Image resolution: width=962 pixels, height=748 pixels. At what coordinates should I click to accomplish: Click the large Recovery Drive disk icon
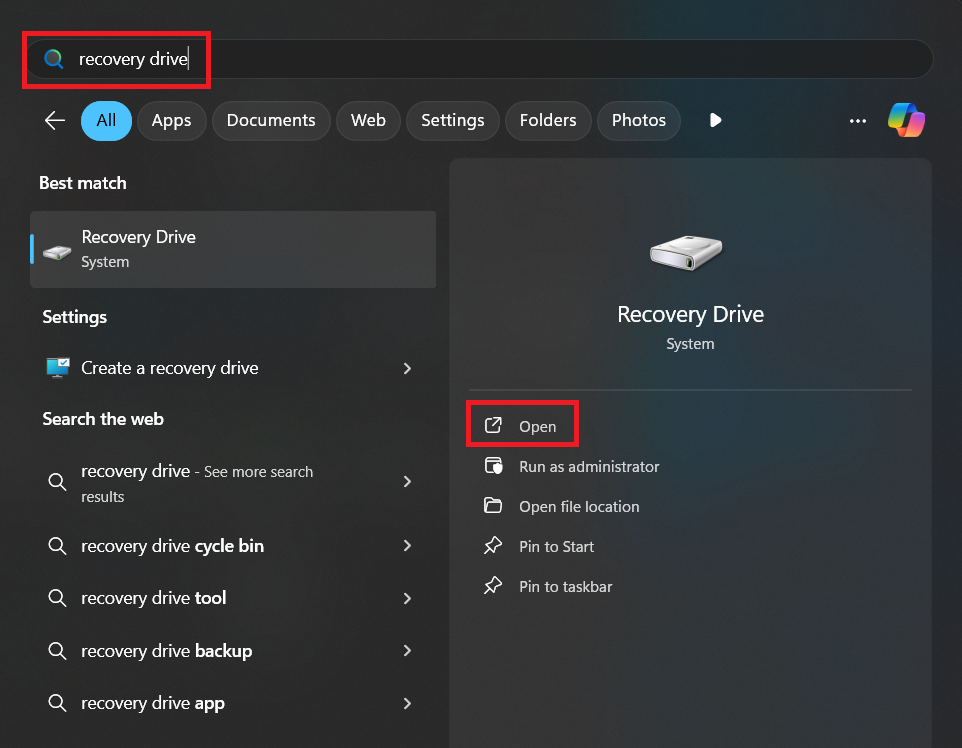point(686,252)
